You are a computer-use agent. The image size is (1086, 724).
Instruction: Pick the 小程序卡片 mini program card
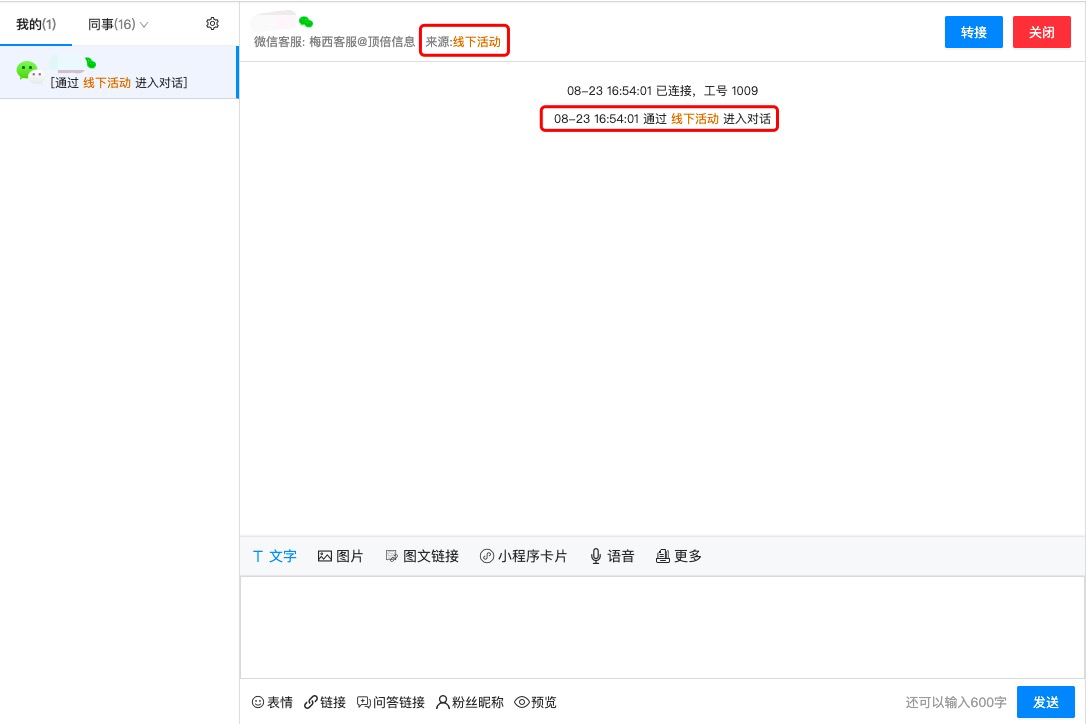523,556
